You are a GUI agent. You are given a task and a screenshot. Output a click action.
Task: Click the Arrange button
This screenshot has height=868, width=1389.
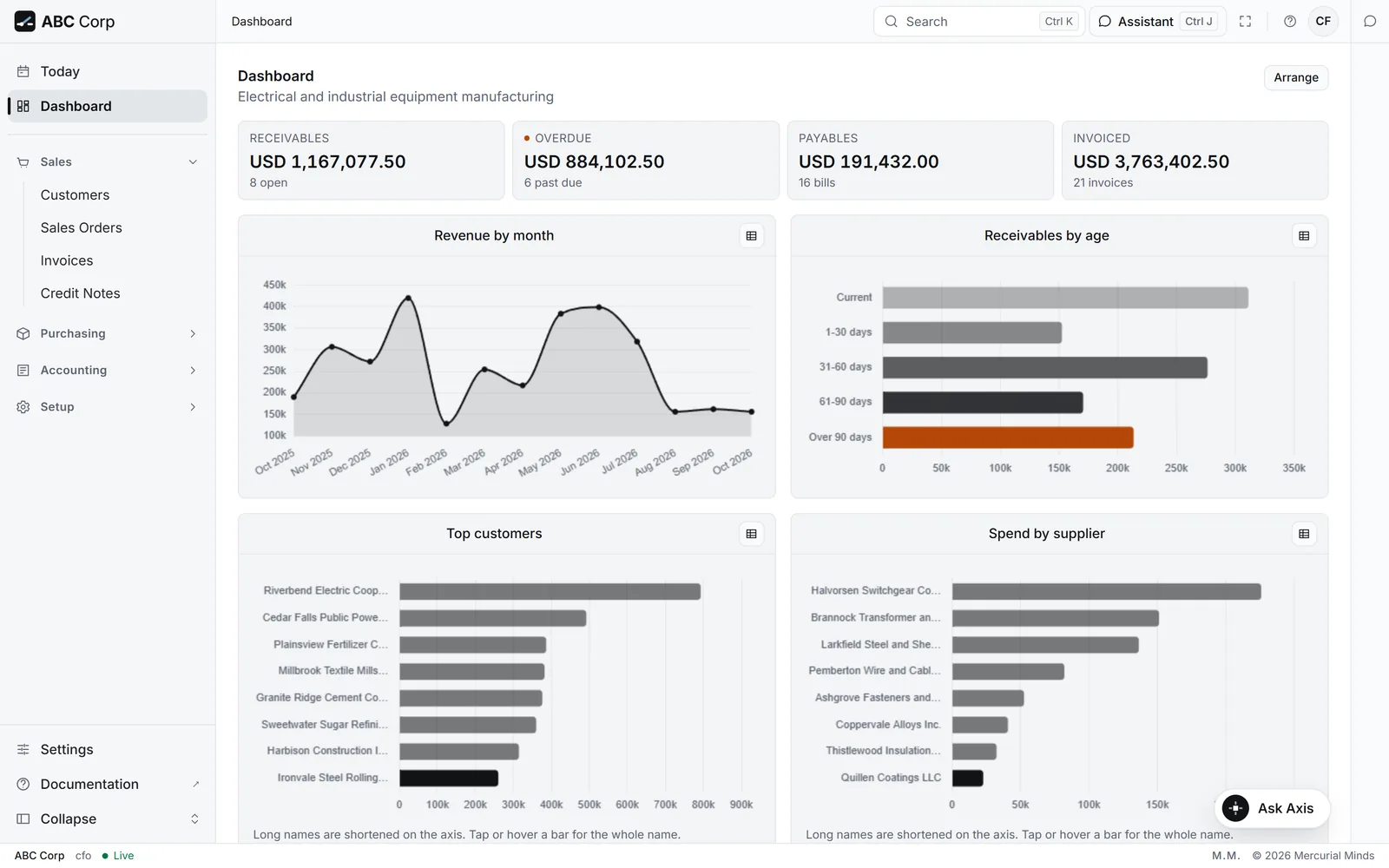[x=1296, y=78]
